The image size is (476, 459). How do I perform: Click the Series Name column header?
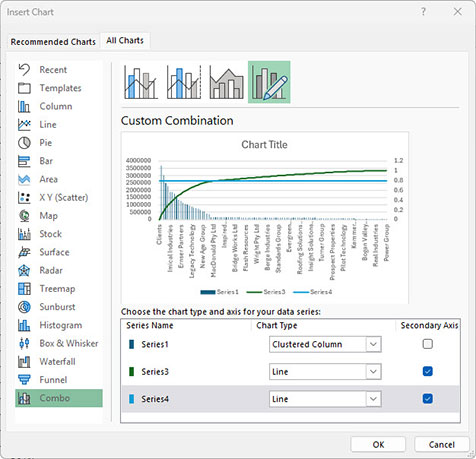[150, 325]
